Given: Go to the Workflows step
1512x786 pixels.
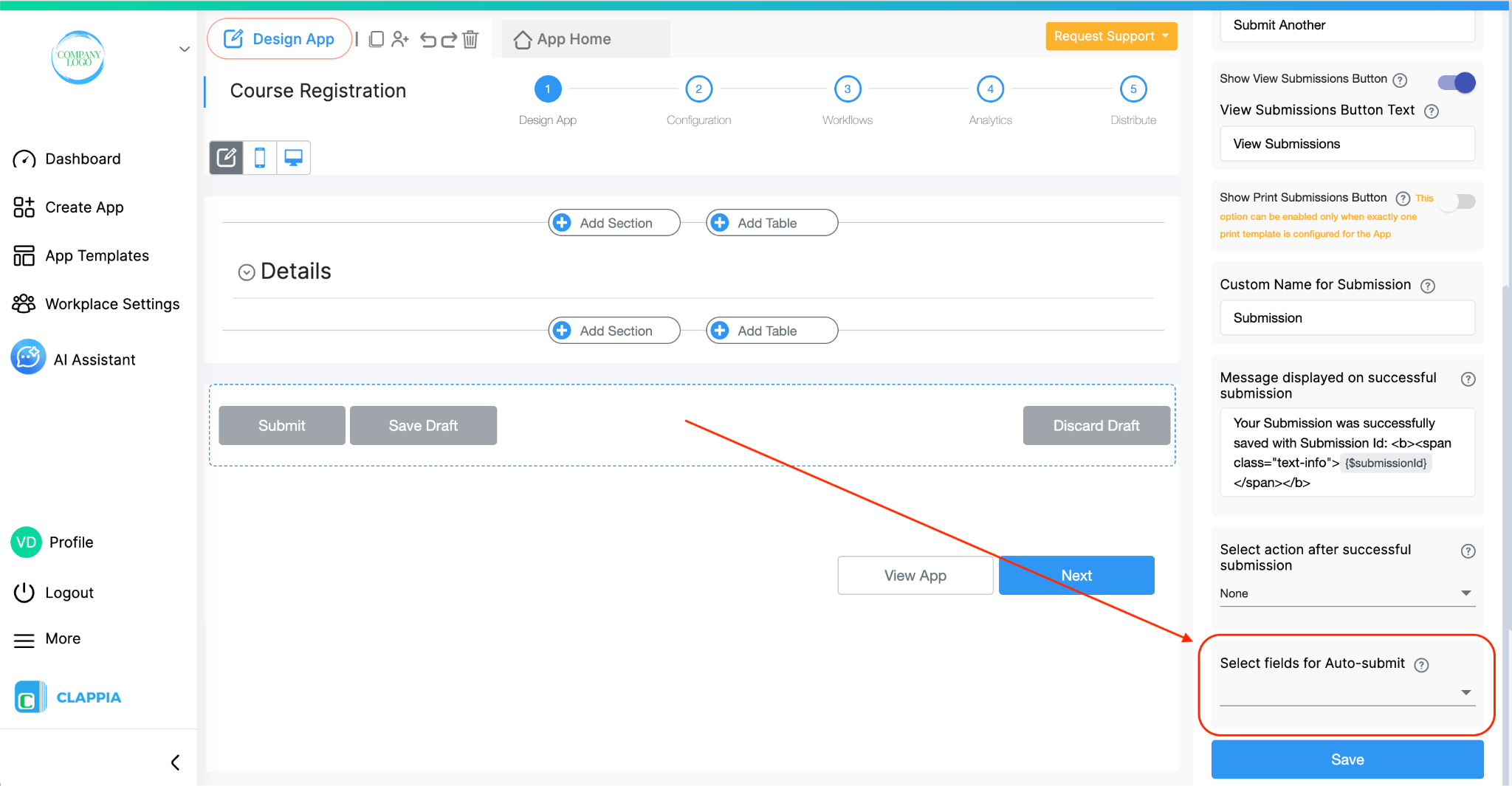Looking at the screenshot, I should point(847,89).
